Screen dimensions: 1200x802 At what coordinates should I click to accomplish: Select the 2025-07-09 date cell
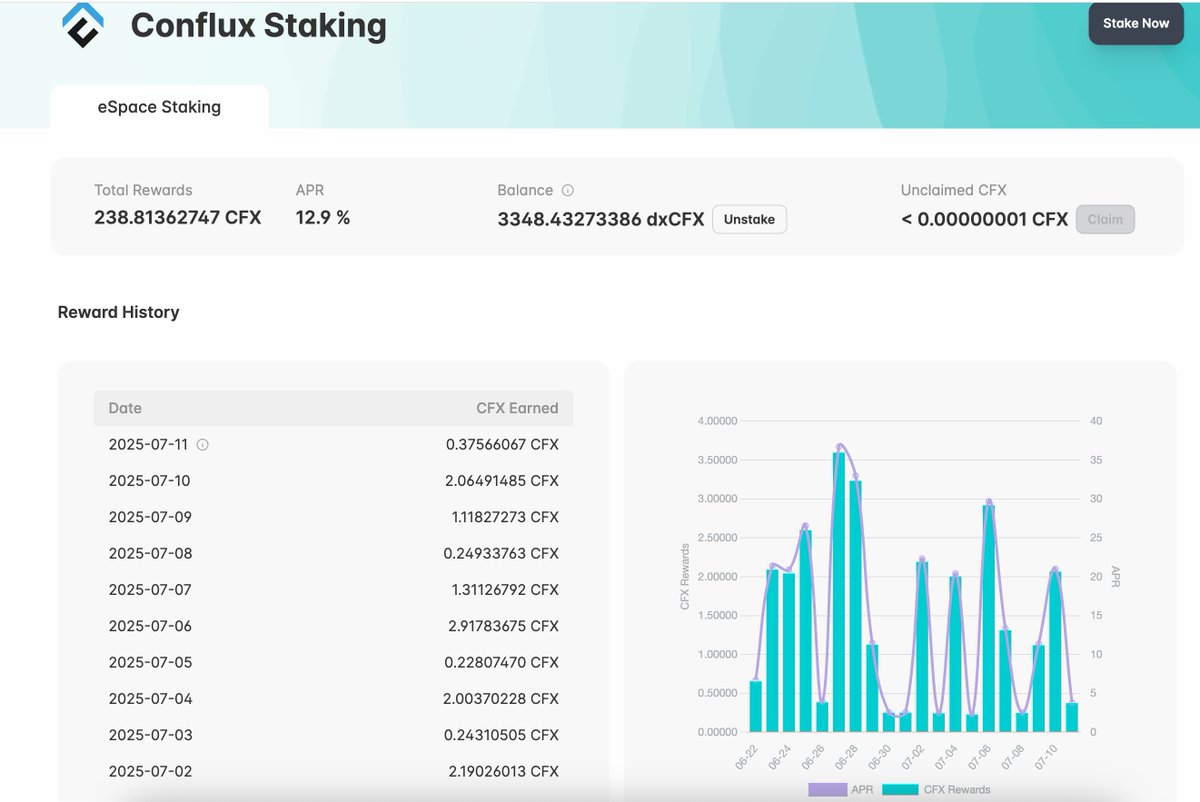point(149,517)
